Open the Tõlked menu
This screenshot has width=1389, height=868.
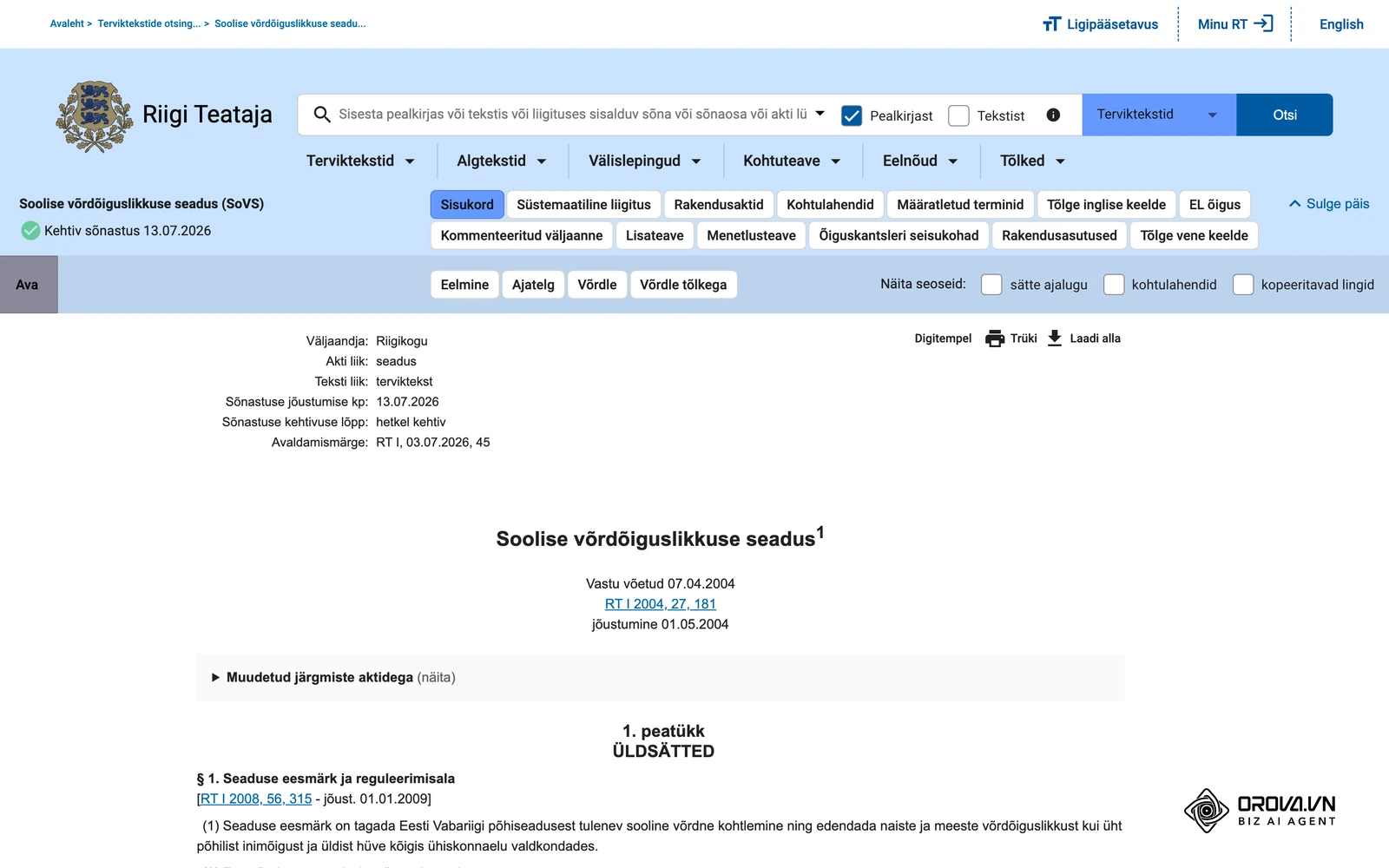1032,161
